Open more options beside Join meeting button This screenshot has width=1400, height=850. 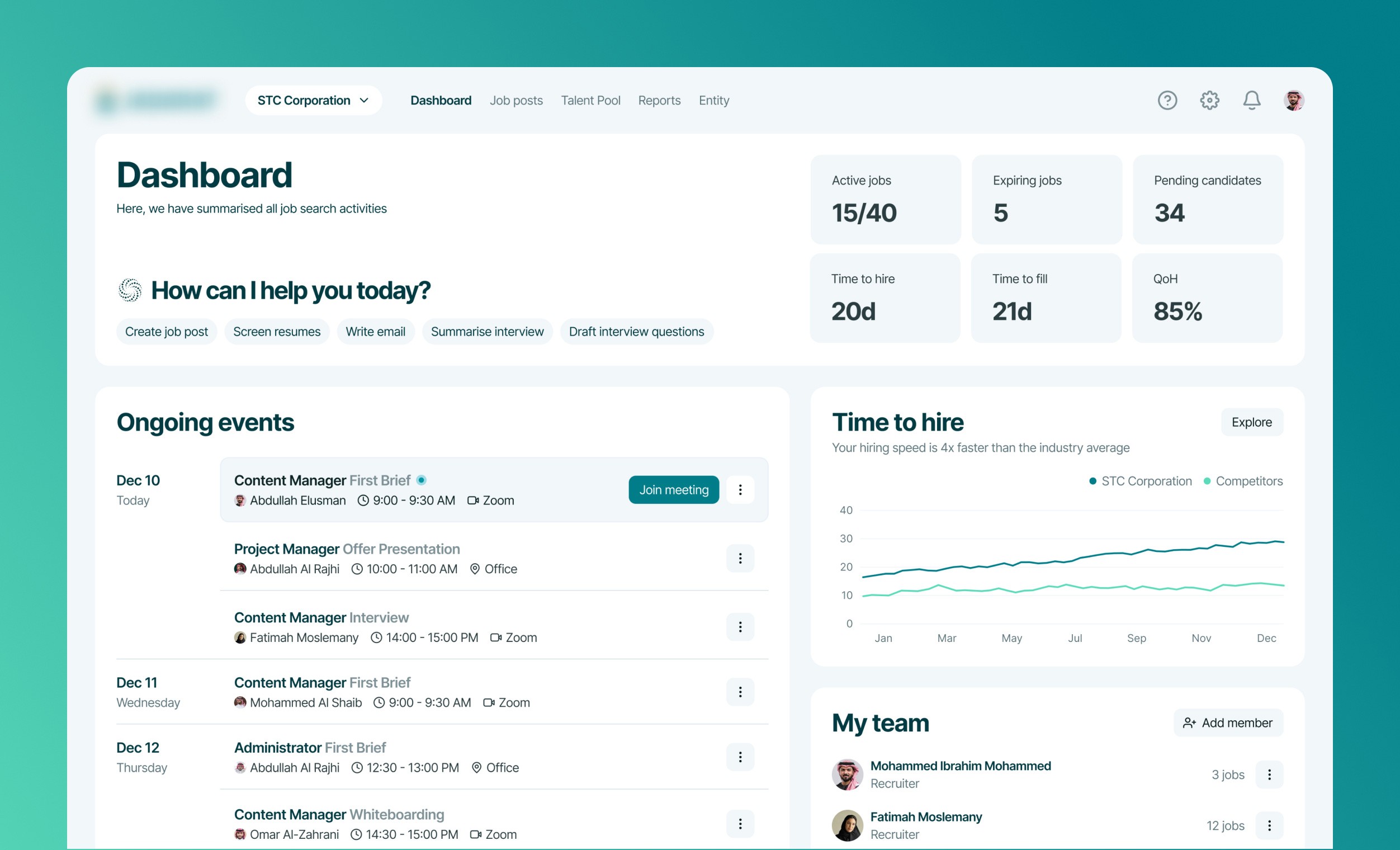[x=740, y=490]
